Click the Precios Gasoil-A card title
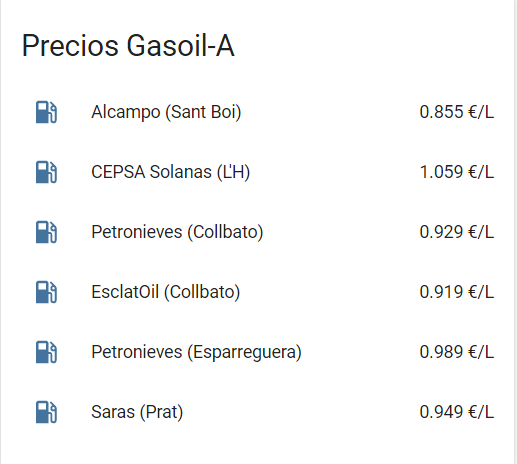Viewport: 517px width, 464px height. [x=128, y=46]
